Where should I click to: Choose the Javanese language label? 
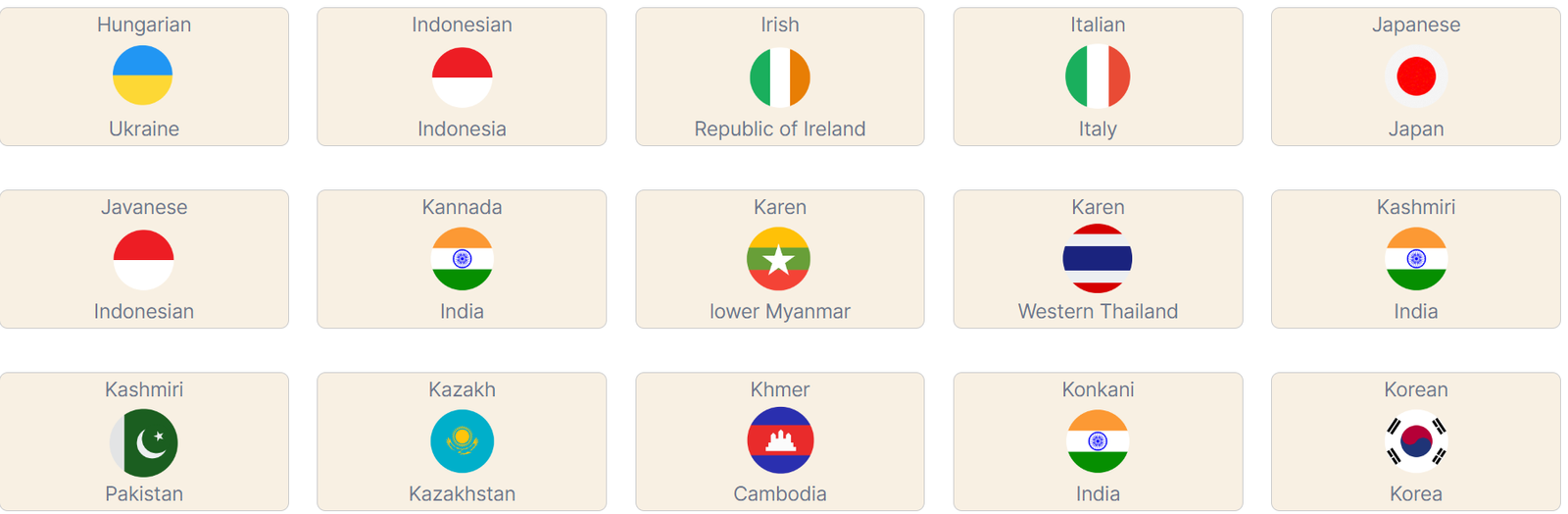pyautogui.click(x=144, y=207)
